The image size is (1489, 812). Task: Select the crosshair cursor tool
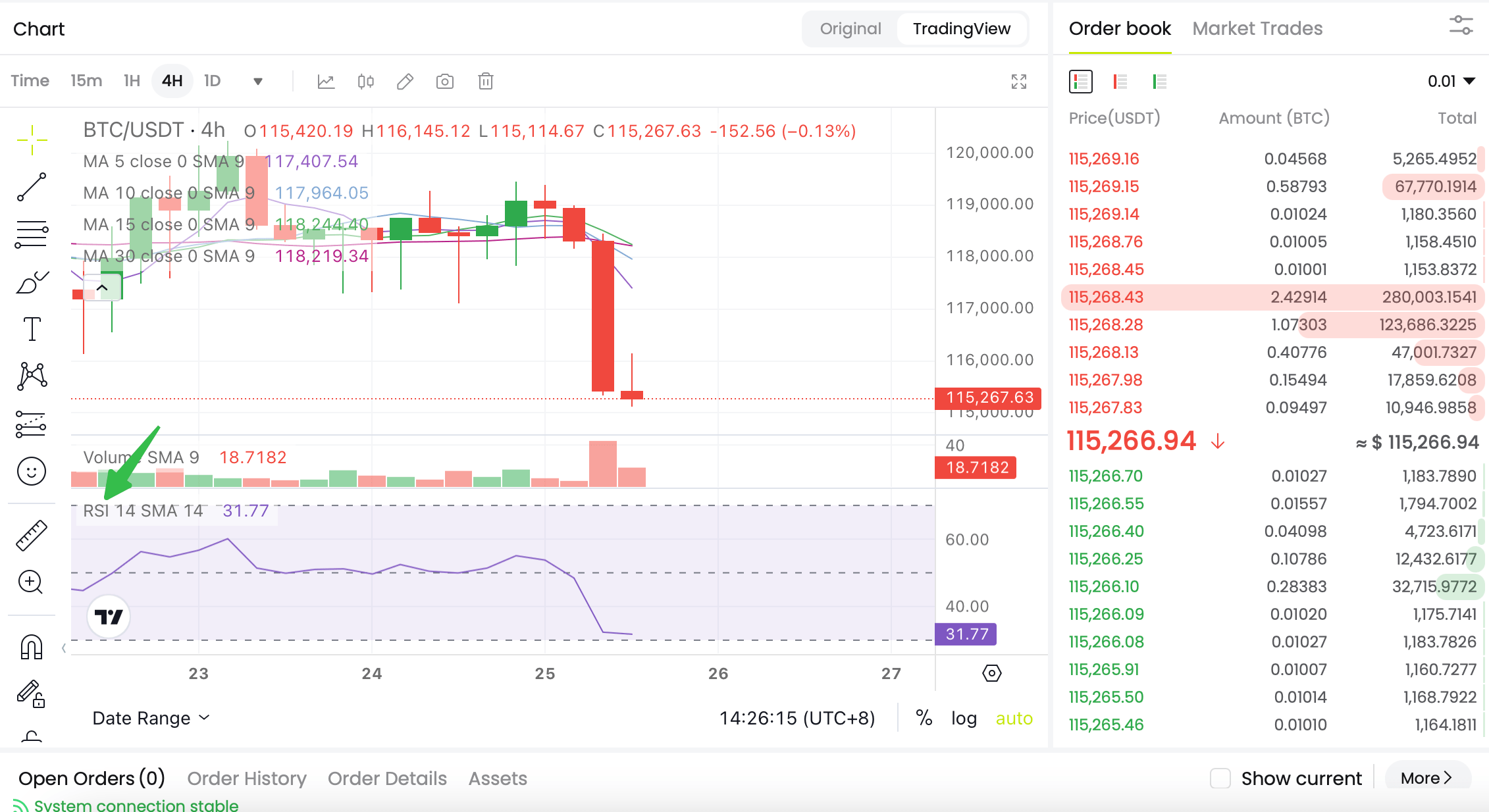pyautogui.click(x=32, y=140)
